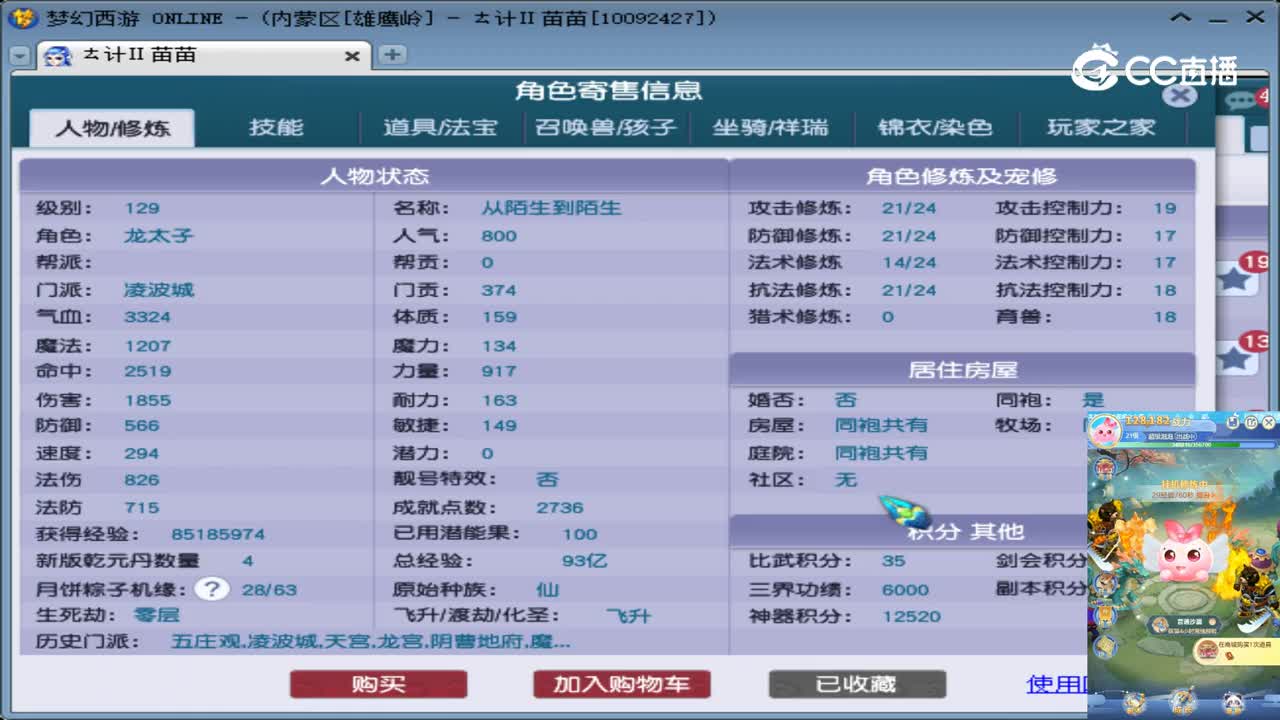The width and height of the screenshot is (1280, 720).
Task: Open the chat bubble icon showing 4 messages
Action: pyautogui.click(x=1243, y=100)
